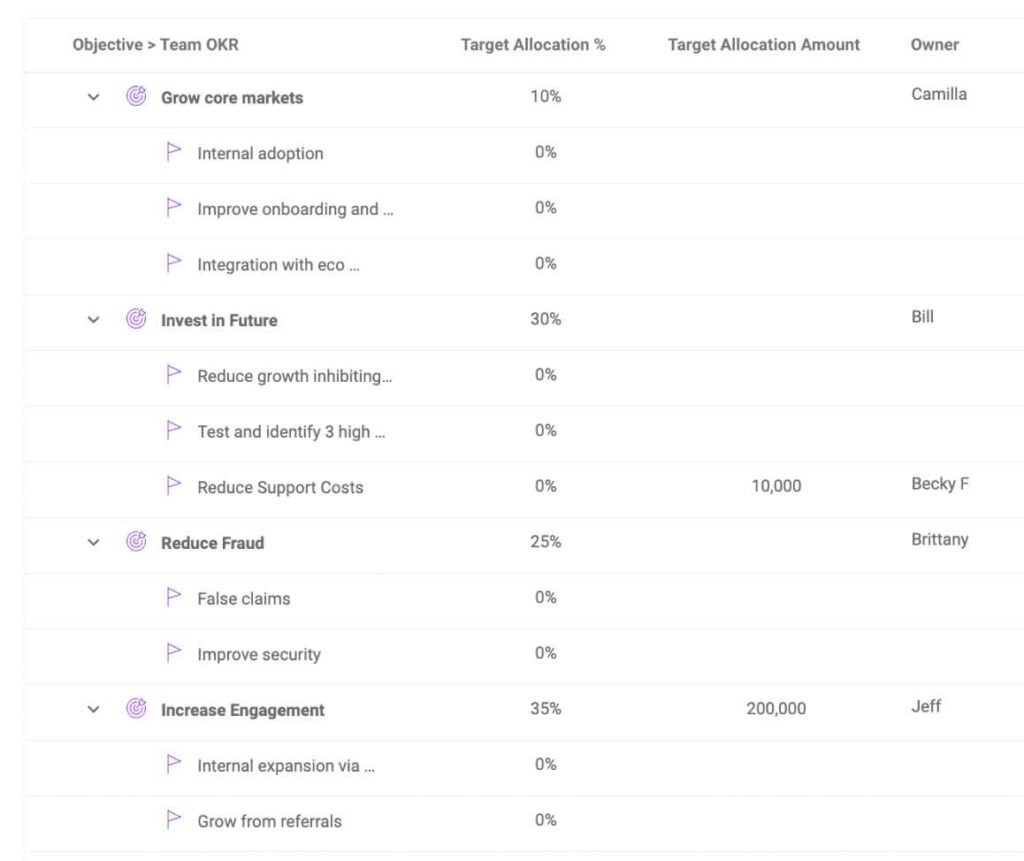Edit the 35% allocation for Increase Engagement
Screen dimensions: 1024x861
(x=545, y=709)
